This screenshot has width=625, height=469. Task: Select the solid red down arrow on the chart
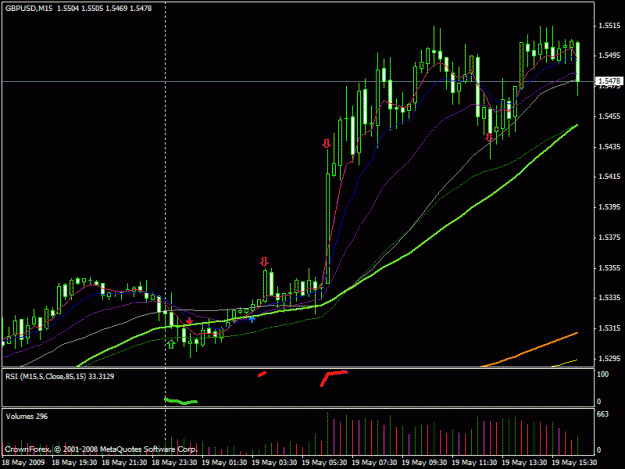189,321
